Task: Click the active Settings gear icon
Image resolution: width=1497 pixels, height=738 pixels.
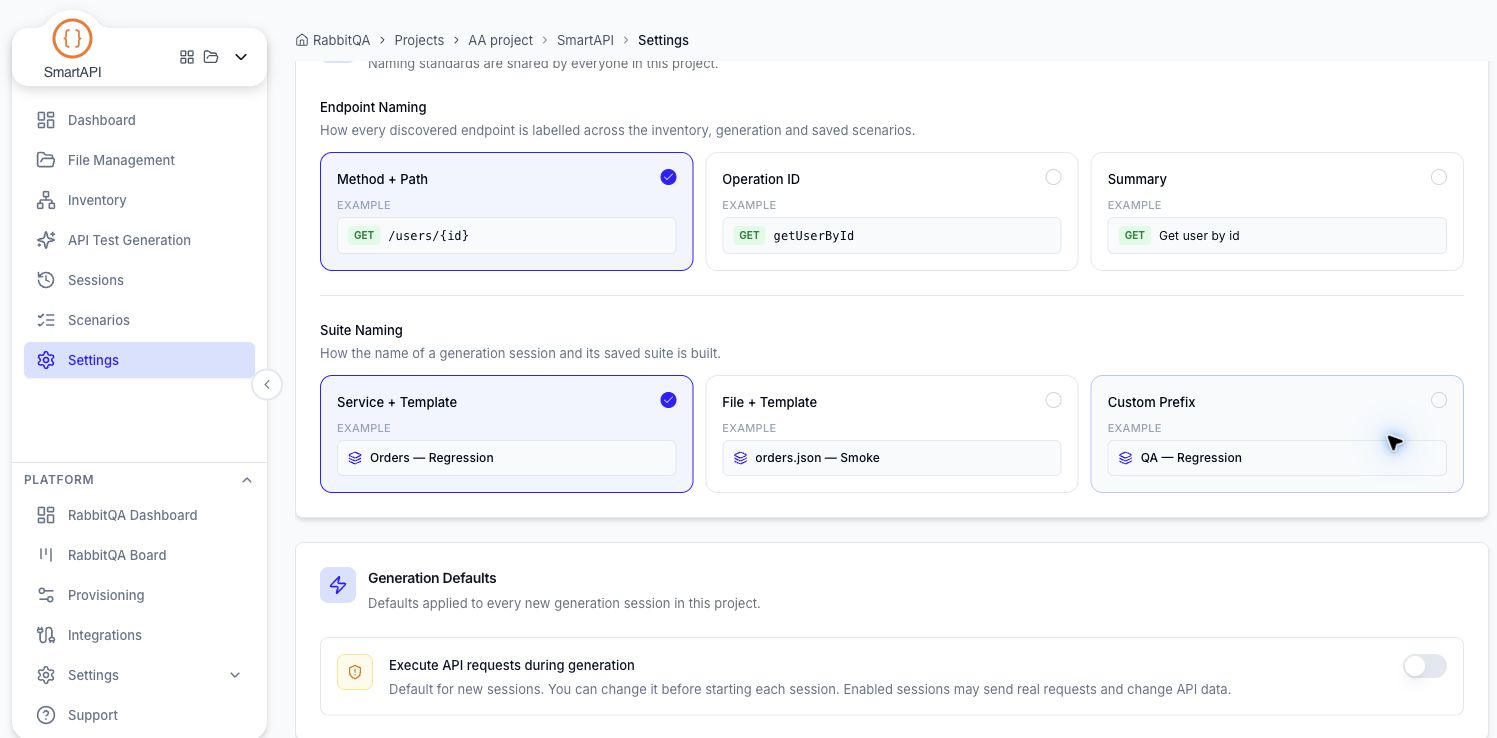Action: click(46, 360)
